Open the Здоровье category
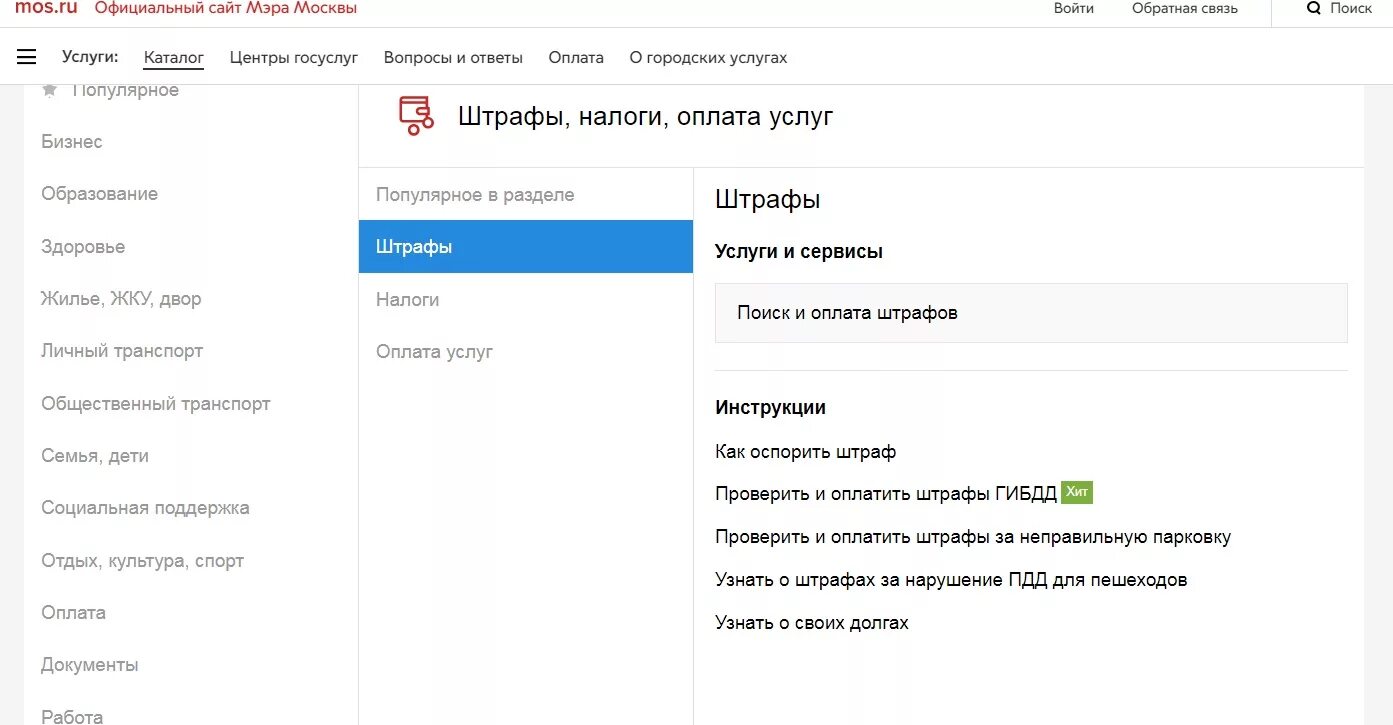The width and height of the screenshot is (1393, 725). coord(83,247)
